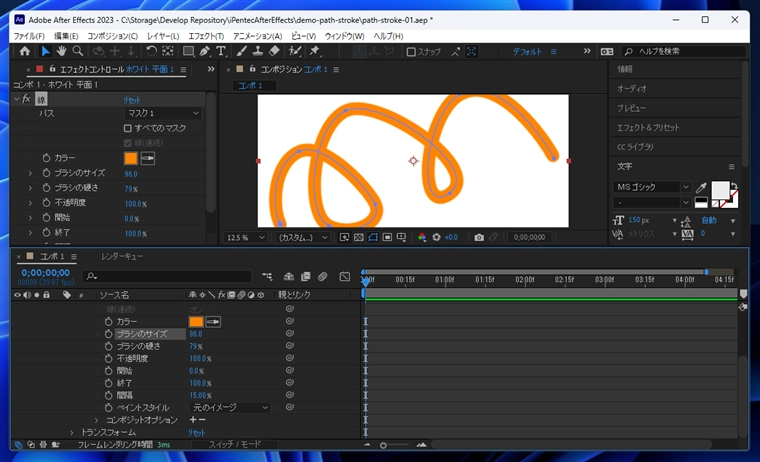Toggle stopwatch for 不透明度 in timeline
The width and height of the screenshot is (760, 462).
[108, 358]
